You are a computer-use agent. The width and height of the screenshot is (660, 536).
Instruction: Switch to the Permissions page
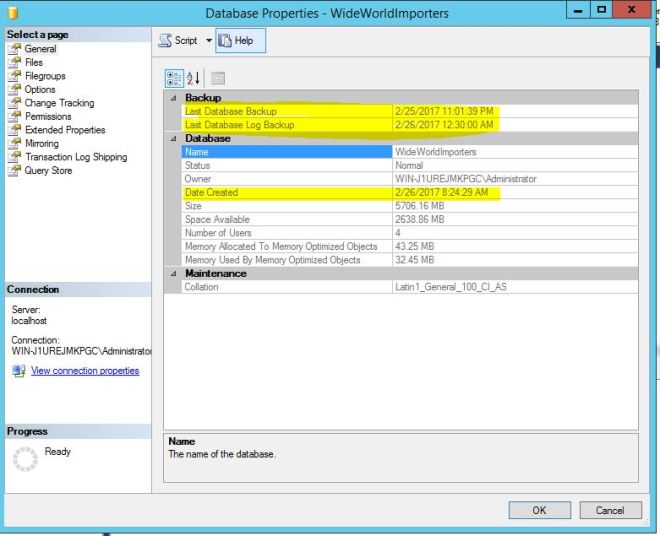(48, 116)
